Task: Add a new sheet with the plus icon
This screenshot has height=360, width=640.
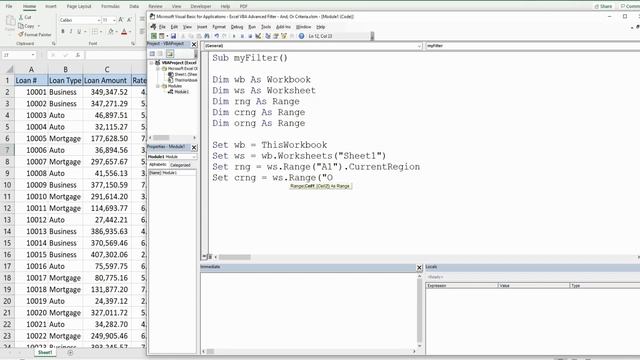Action: (70, 353)
